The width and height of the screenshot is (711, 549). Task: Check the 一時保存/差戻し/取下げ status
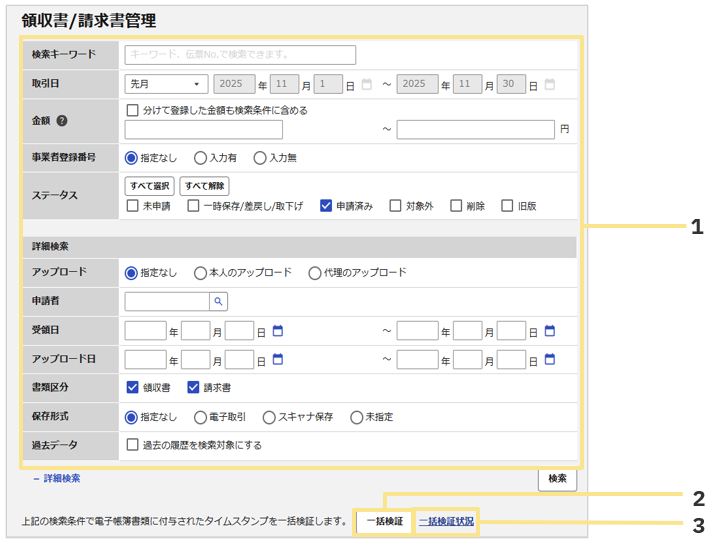tap(193, 206)
